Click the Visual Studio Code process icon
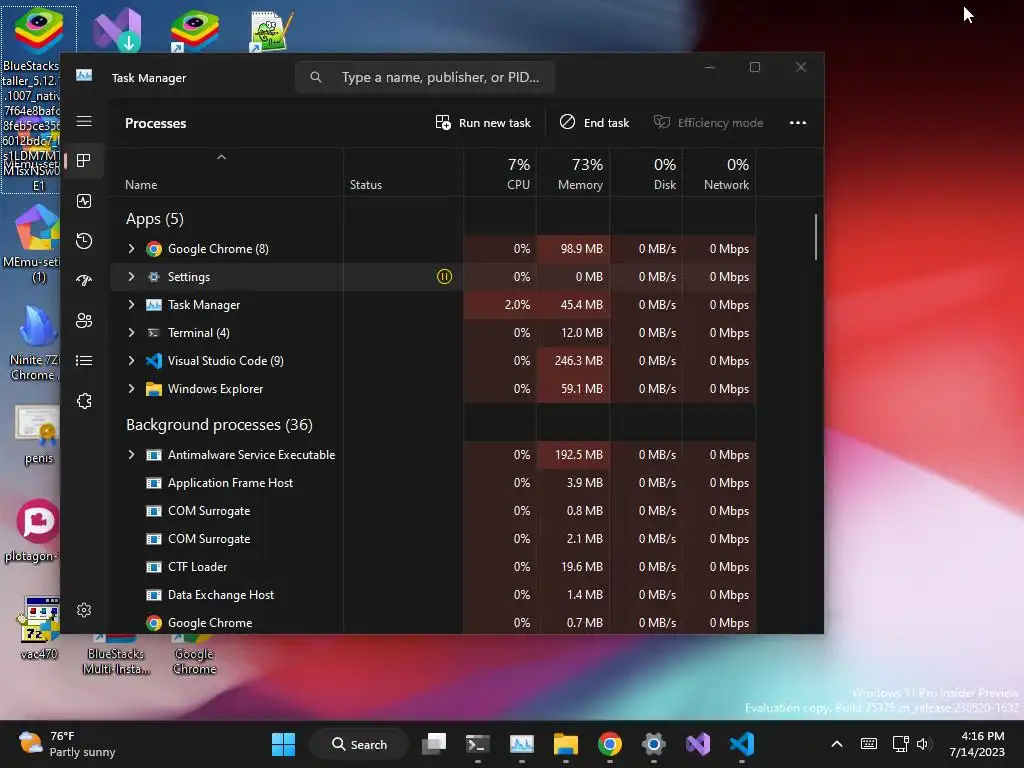1024x768 pixels. tap(153, 360)
